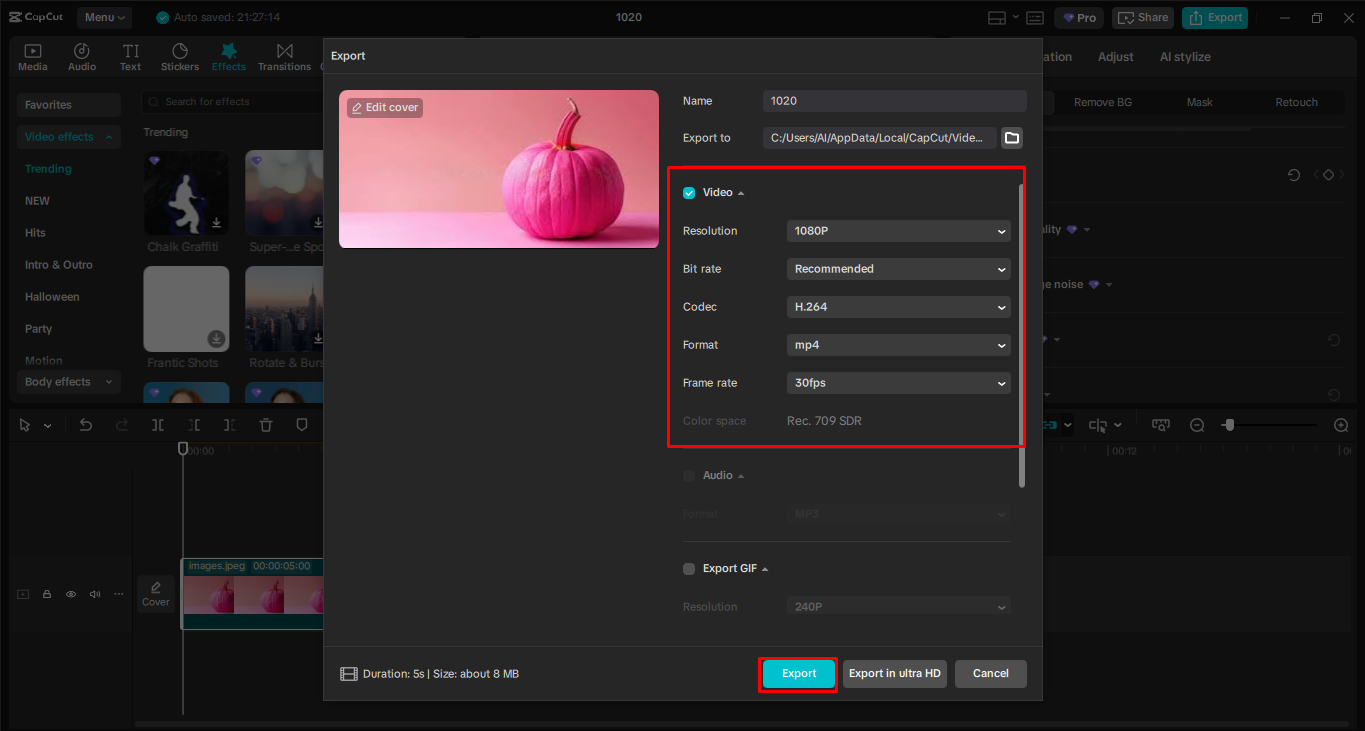Open the Frame rate dropdown showing 30fps
Viewport: 1365px width, 731px height.
click(x=897, y=382)
